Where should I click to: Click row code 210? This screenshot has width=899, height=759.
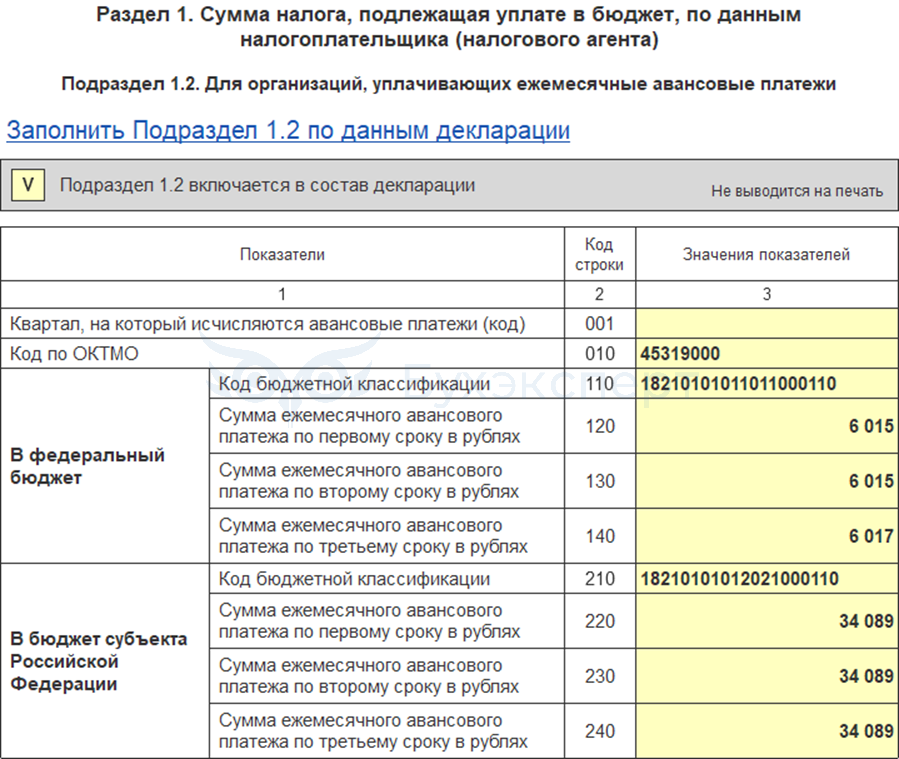point(600,578)
